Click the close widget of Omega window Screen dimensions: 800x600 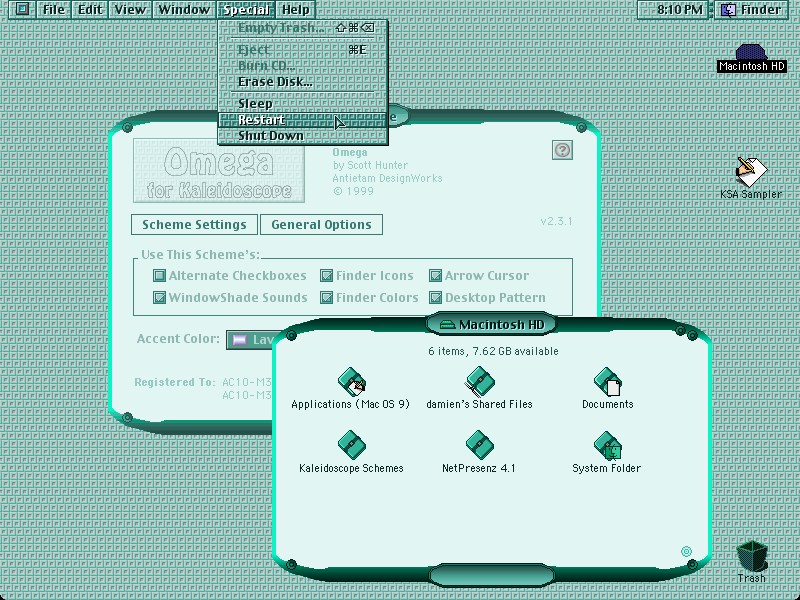tap(128, 127)
